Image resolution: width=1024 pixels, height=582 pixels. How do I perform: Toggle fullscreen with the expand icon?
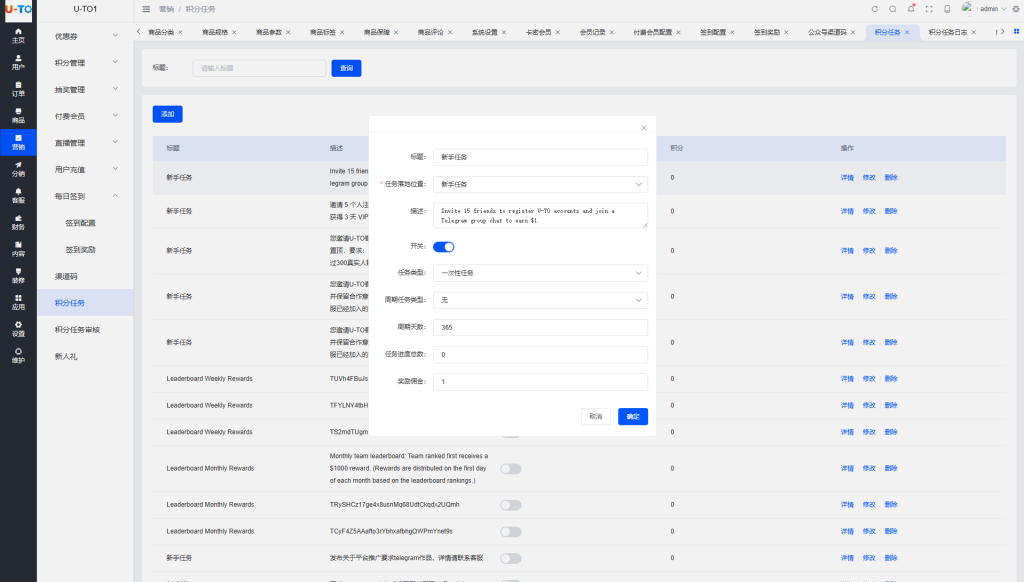pyautogui.click(x=929, y=9)
